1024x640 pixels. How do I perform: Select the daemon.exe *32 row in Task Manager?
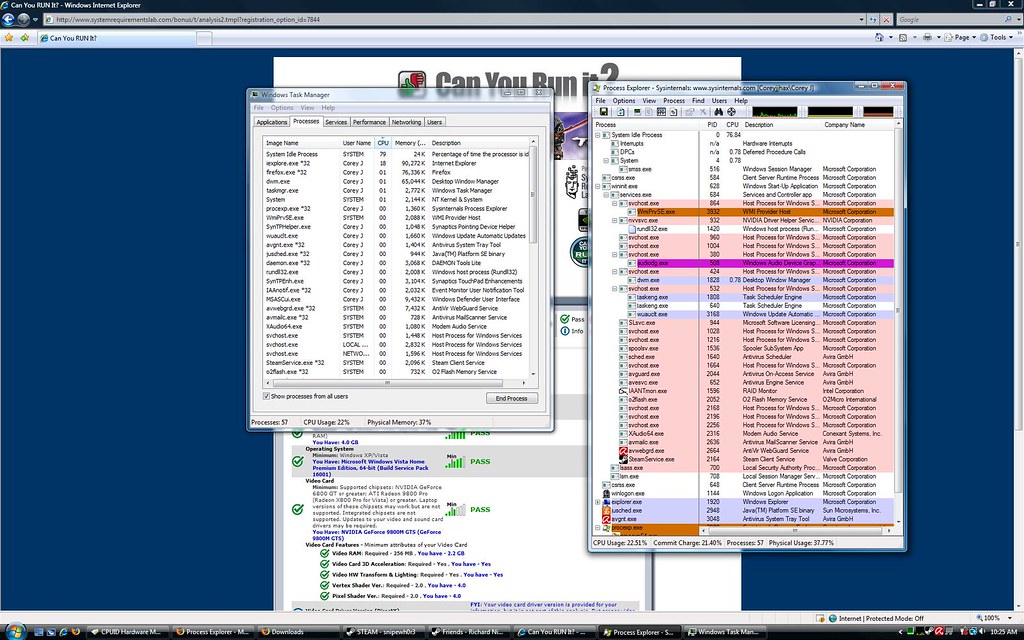(x=397, y=263)
